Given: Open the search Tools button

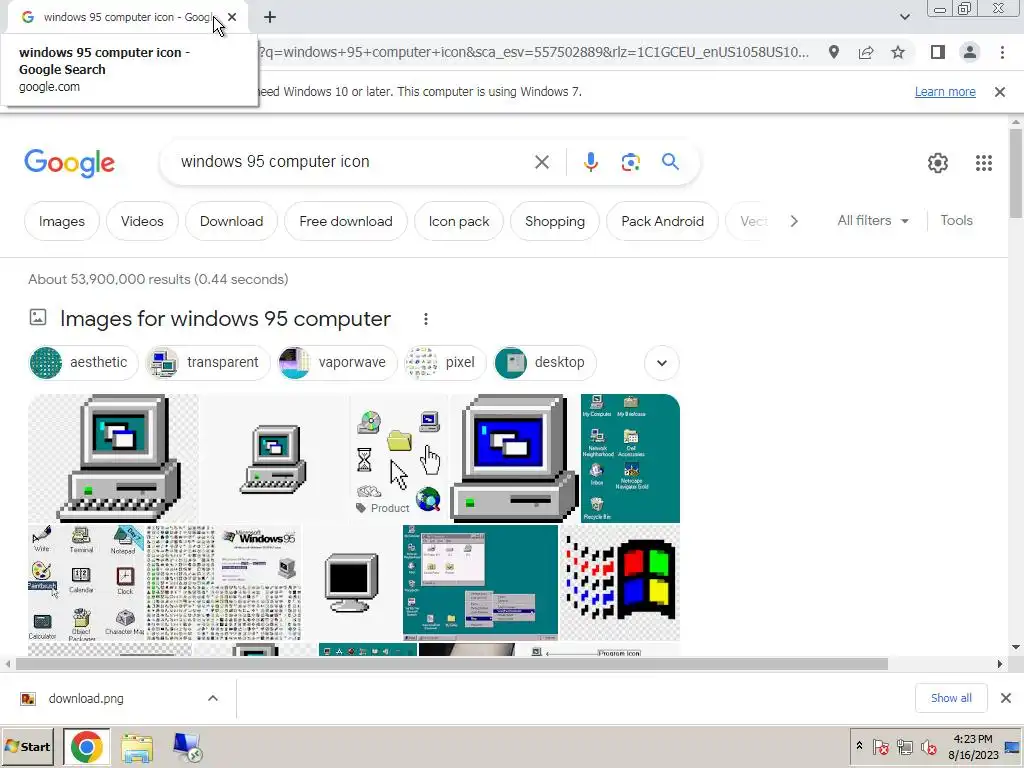Looking at the screenshot, I should pyautogui.click(x=956, y=220).
